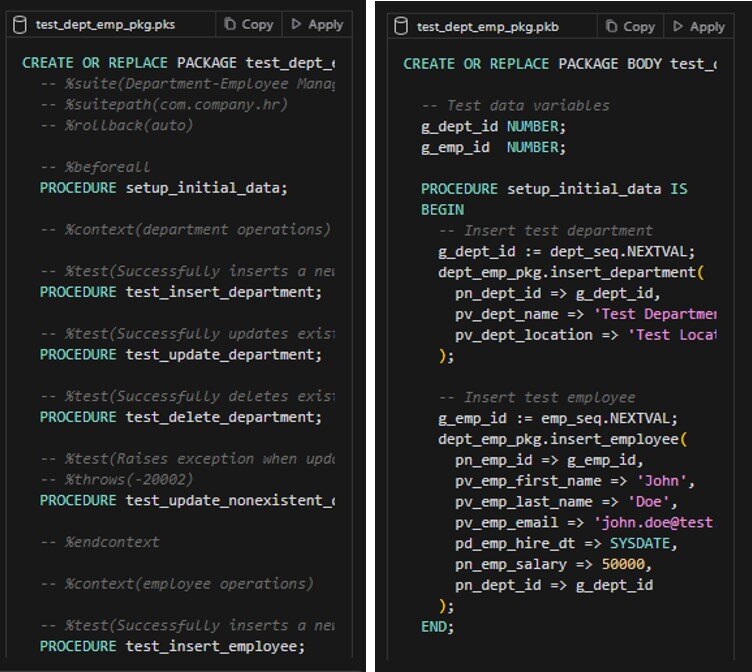This screenshot has height=672, width=752.
Task: Click the comment '-- Test data variables'
Action: (516, 106)
